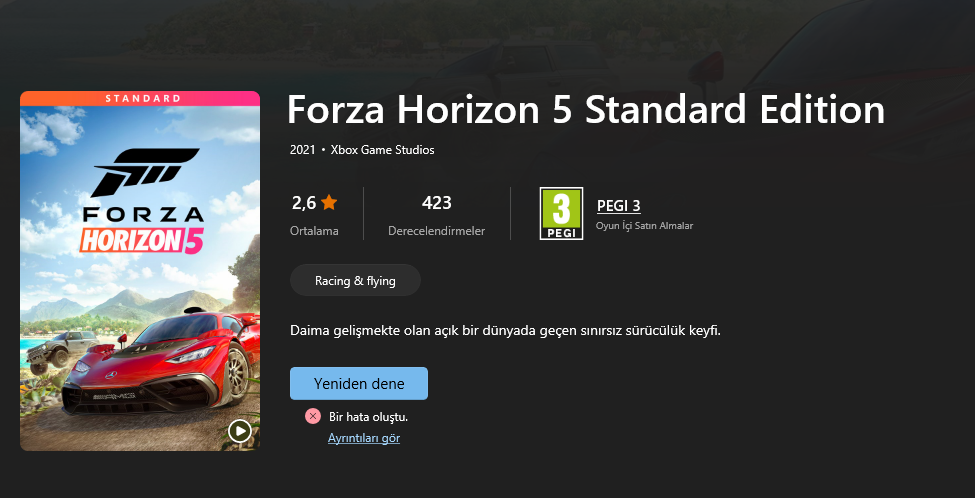Open the Ayrıntıları gör link
The width and height of the screenshot is (975, 498).
(x=364, y=438)
